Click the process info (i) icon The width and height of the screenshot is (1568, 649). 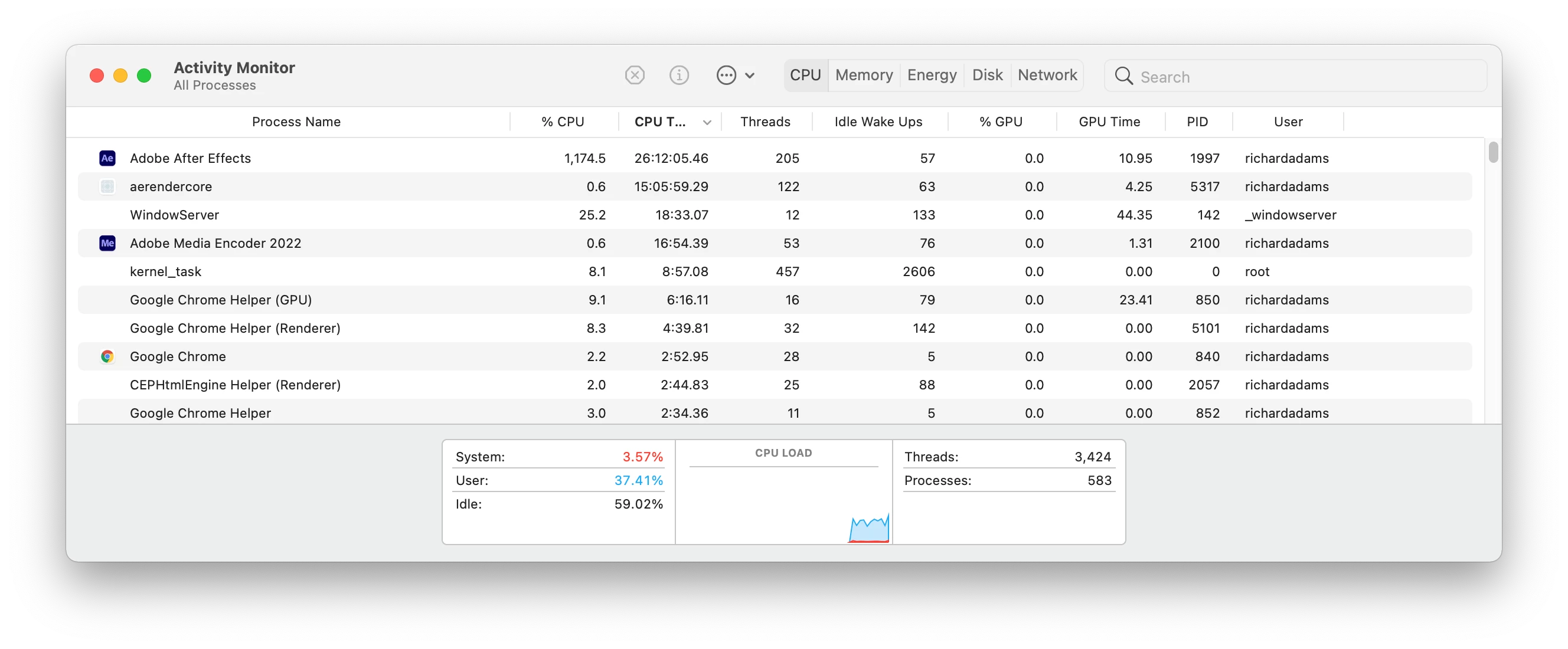coord(679,76)
